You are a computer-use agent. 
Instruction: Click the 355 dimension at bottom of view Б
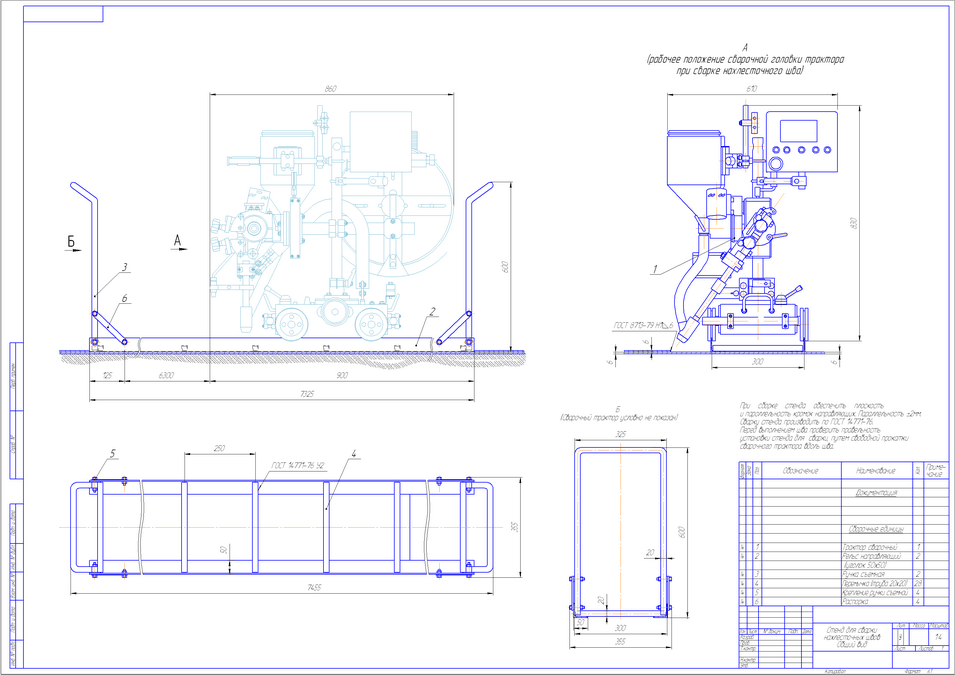pyautogui.click(x=619, y=641)
